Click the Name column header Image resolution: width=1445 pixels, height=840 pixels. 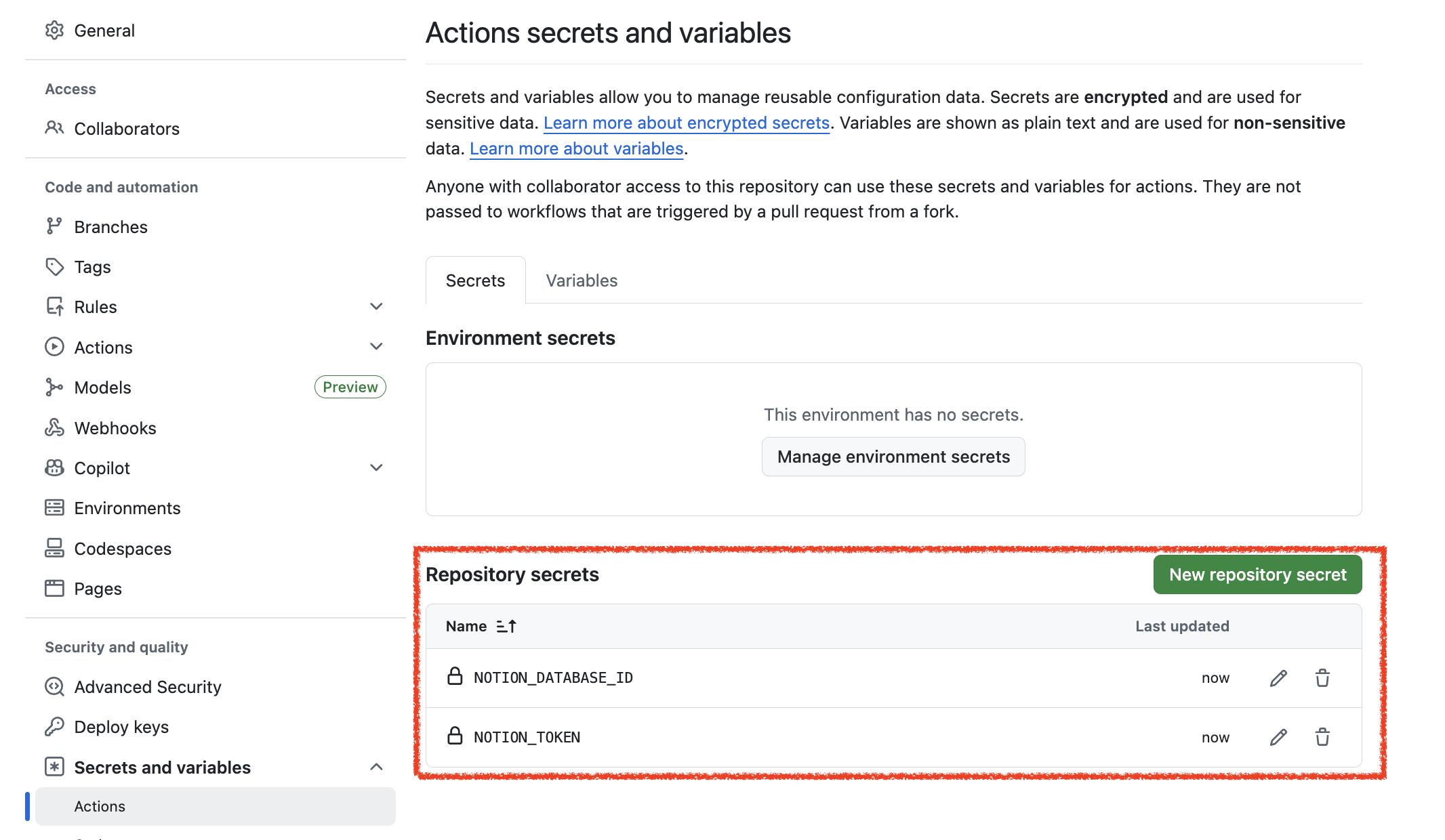point(466,627)
